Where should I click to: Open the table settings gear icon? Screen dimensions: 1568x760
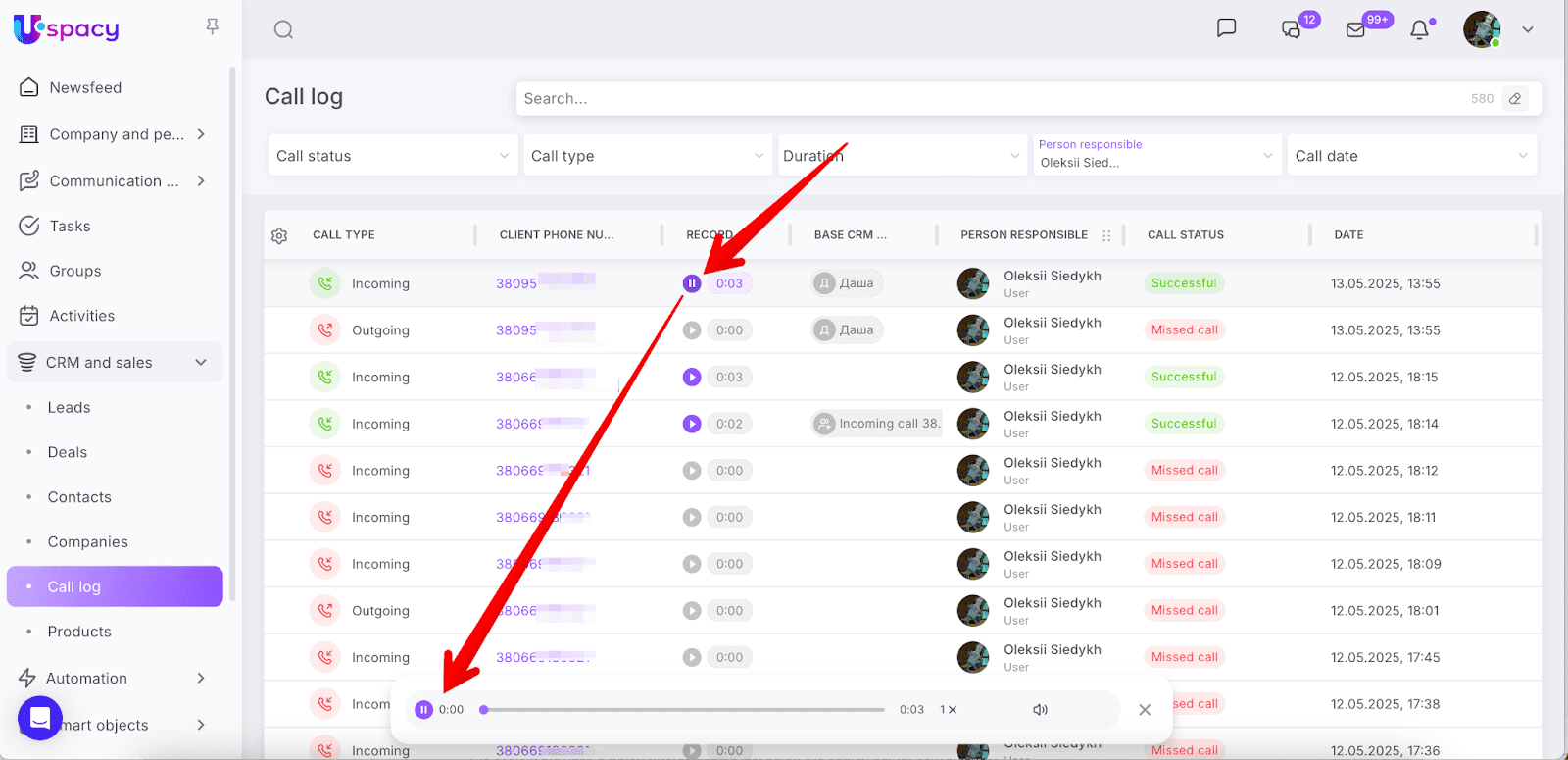coord(279,235)
